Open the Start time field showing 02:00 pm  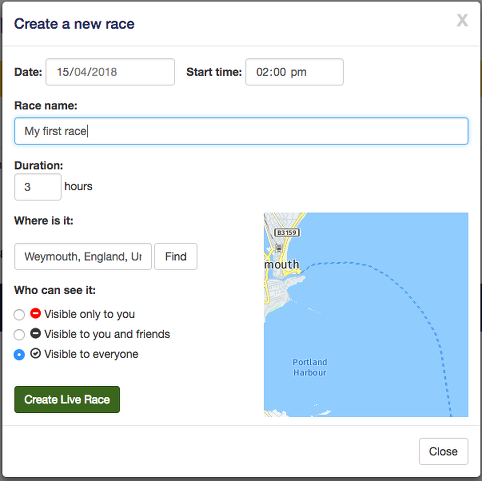click(294, 72)
